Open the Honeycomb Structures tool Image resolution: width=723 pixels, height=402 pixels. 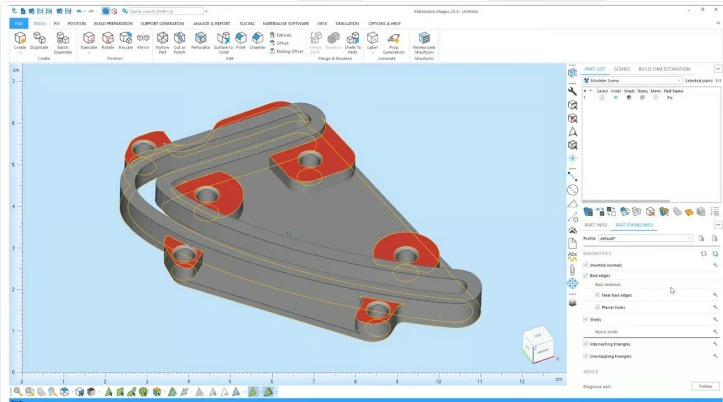(423, 38)
